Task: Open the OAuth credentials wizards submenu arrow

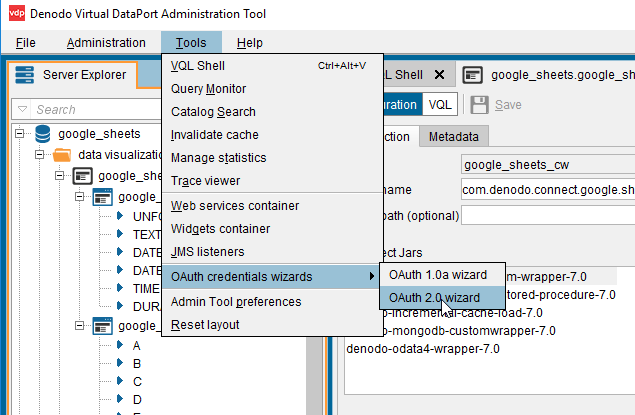Action: tap(371, 277)
